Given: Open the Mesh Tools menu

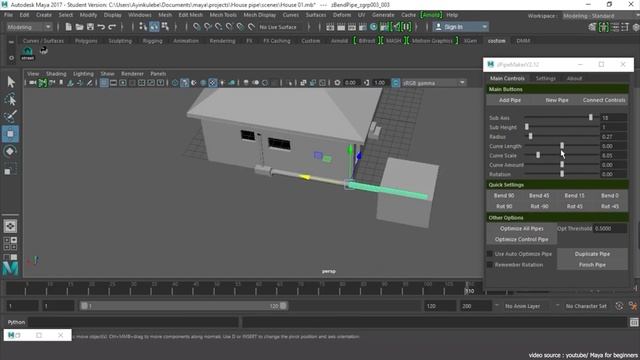Looking at the screenshot, I should [223, 15].
